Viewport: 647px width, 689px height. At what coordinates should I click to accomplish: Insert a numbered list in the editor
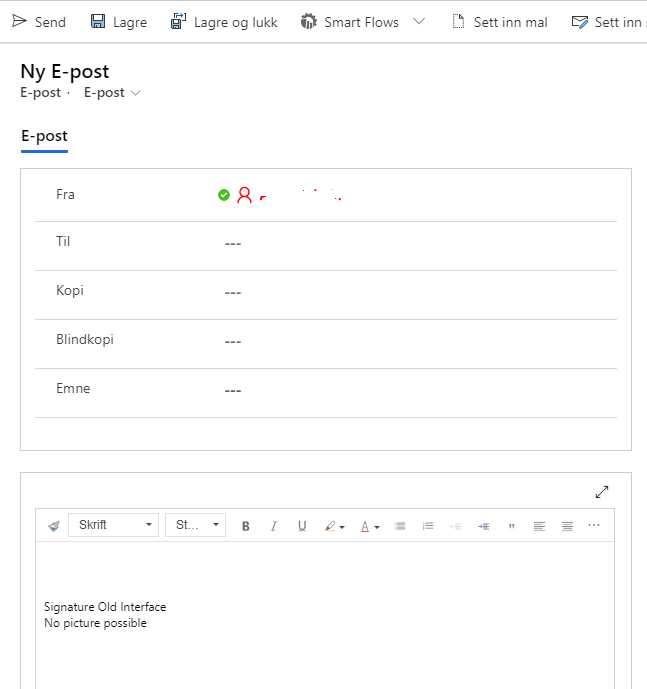coord(428,526)
